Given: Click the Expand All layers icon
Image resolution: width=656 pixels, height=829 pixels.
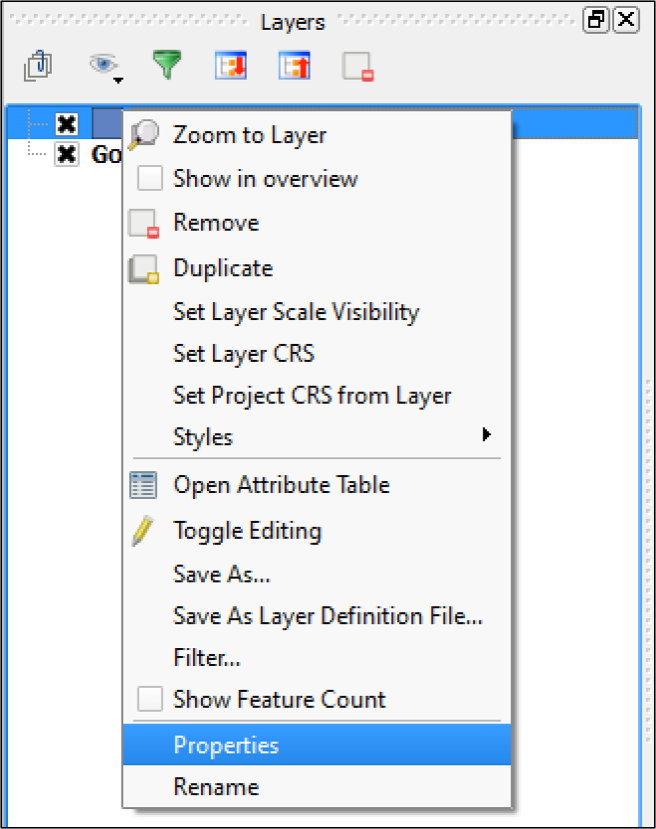Looking at the screenshot, I should click(230, 66).
